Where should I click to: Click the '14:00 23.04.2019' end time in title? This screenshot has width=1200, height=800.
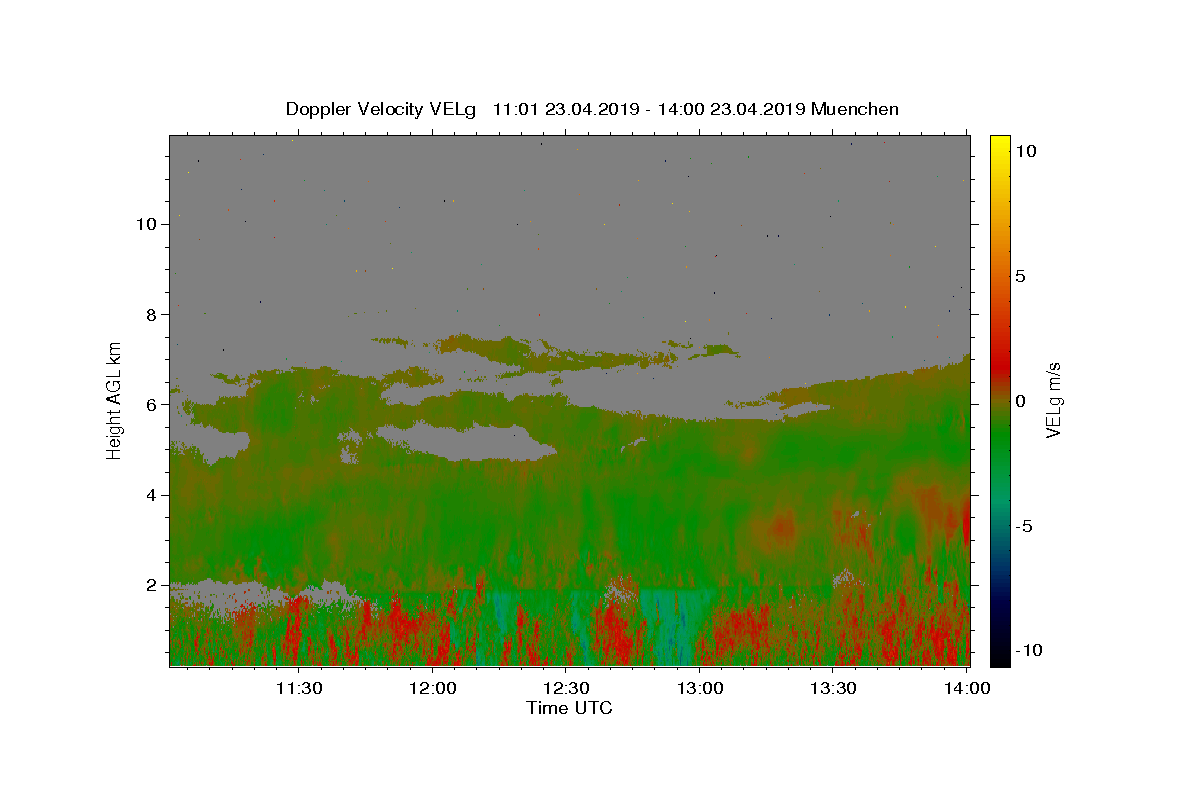coord(732,109)
